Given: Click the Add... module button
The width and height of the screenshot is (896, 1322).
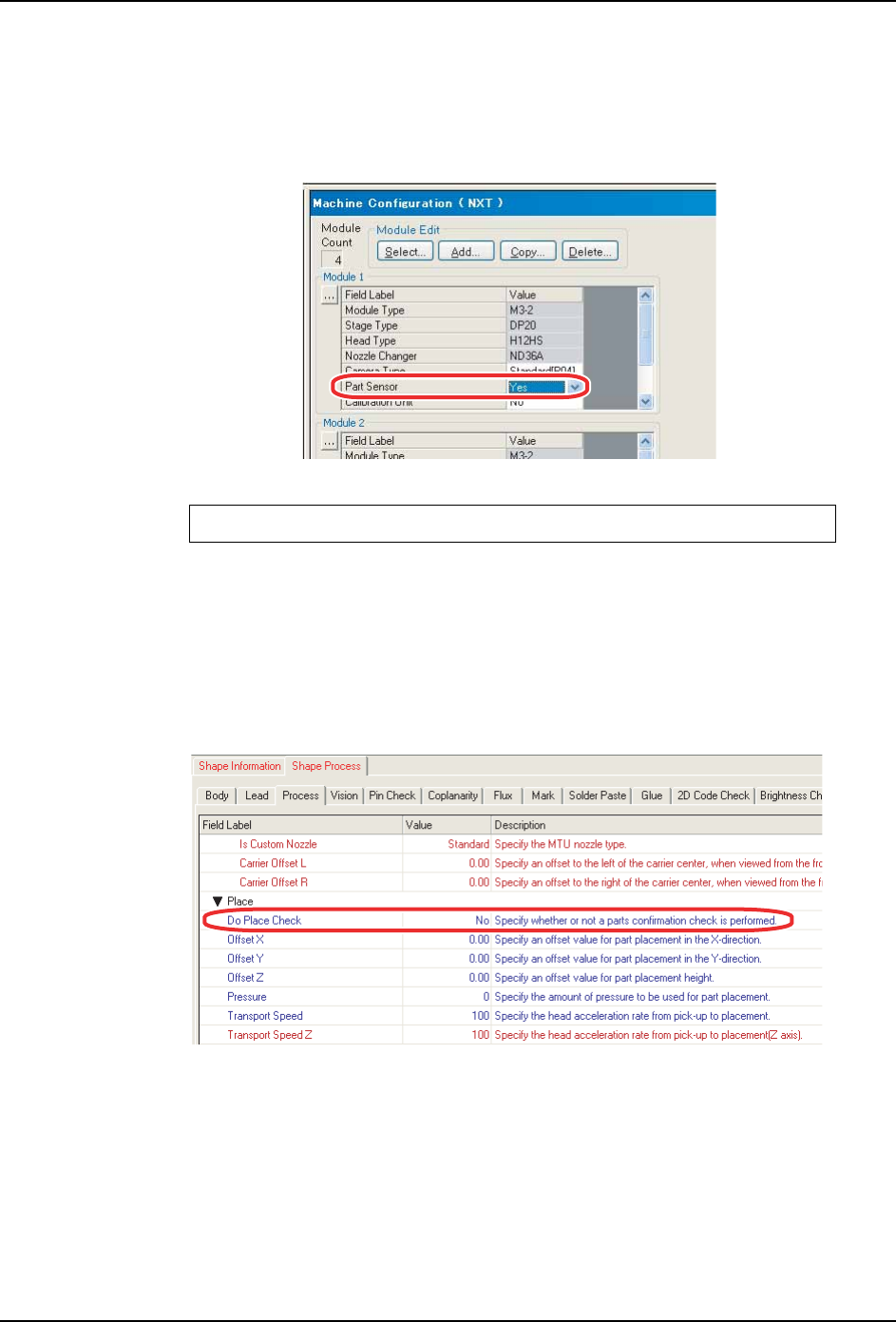Looking at the screenshot, I should click(x=467, y=252).
